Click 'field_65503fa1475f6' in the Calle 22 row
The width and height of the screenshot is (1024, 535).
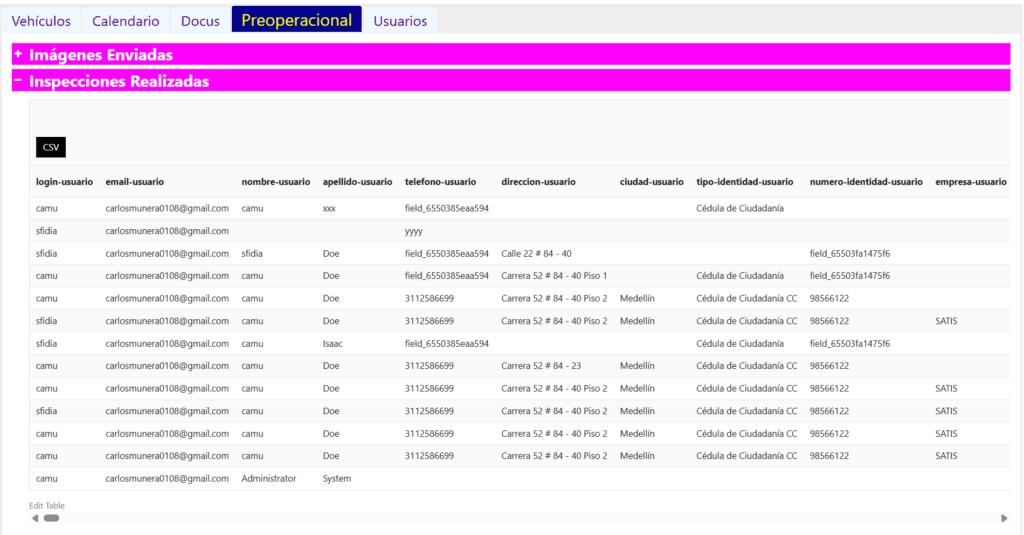click(850, 253)
